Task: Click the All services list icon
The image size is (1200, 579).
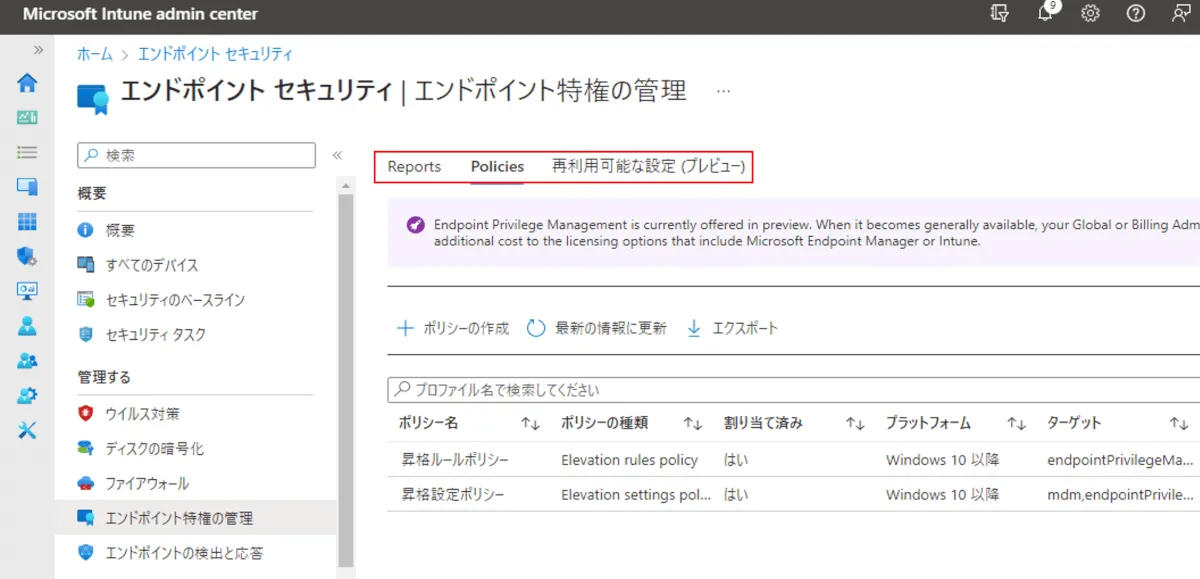Action: pos(27,152)
